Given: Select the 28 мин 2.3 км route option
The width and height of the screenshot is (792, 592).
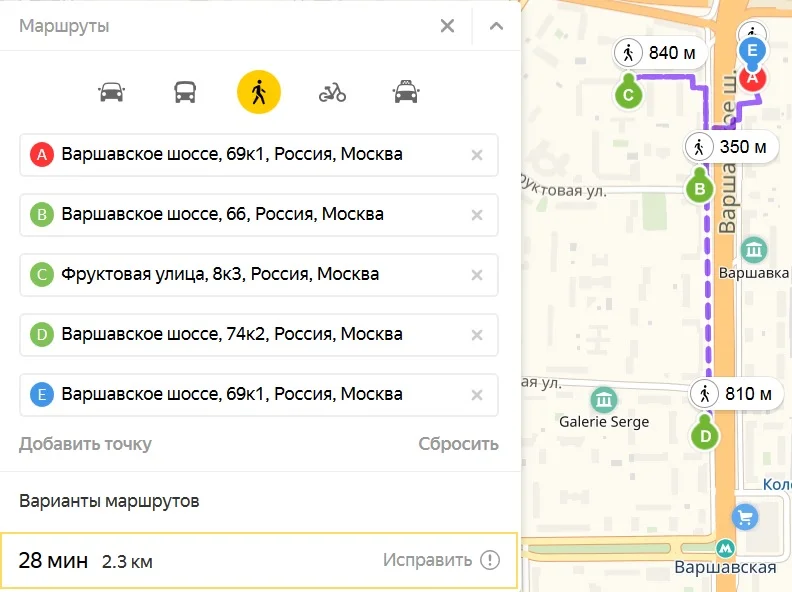Looking at the screenshot, I should tap(259, 561).
